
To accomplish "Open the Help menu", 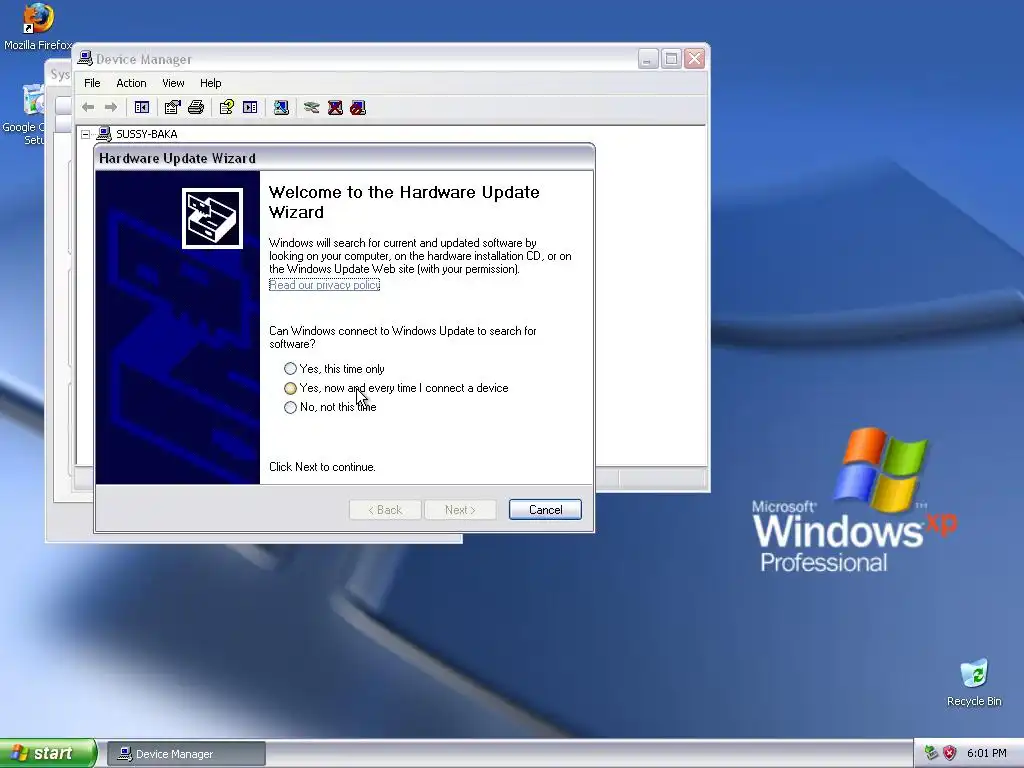I will coord(210,83).
